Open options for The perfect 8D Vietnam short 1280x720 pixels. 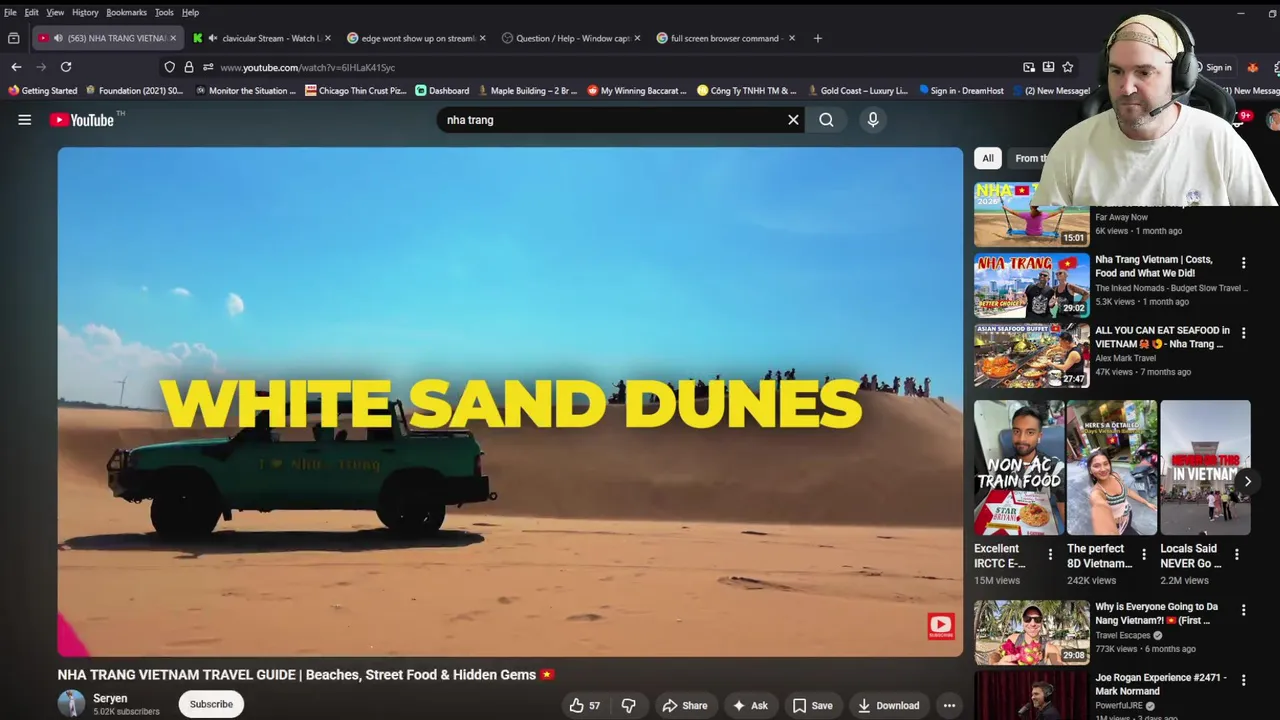[1144, 554]
